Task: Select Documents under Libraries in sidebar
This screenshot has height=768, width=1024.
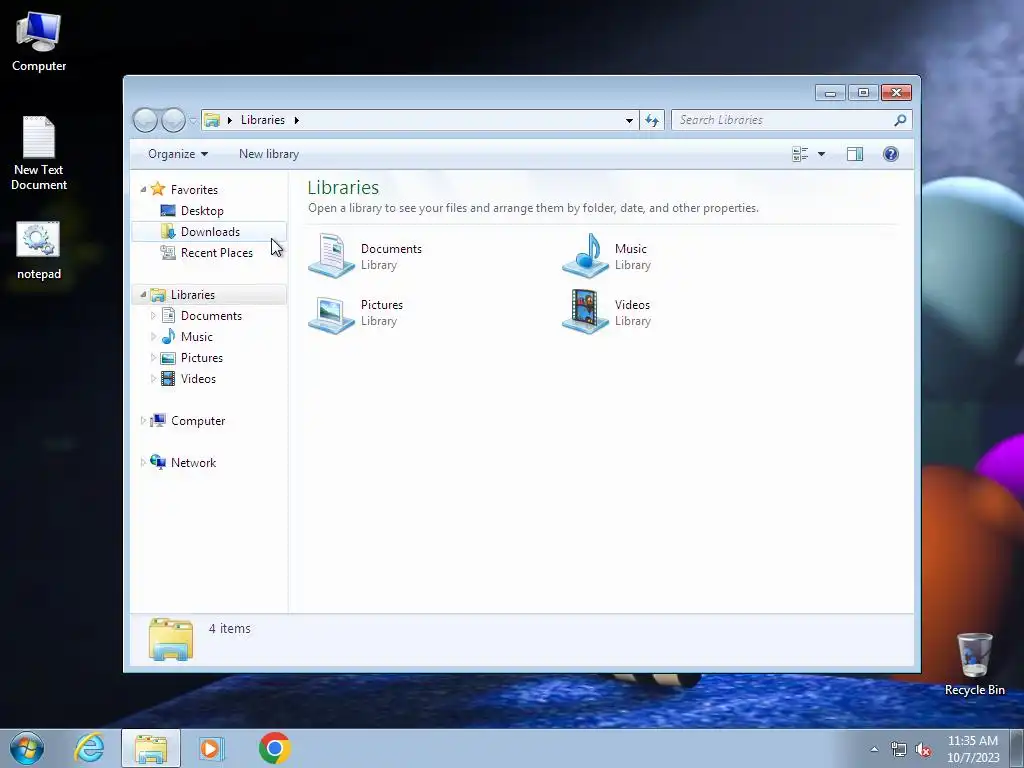Action: coord(211,316)
